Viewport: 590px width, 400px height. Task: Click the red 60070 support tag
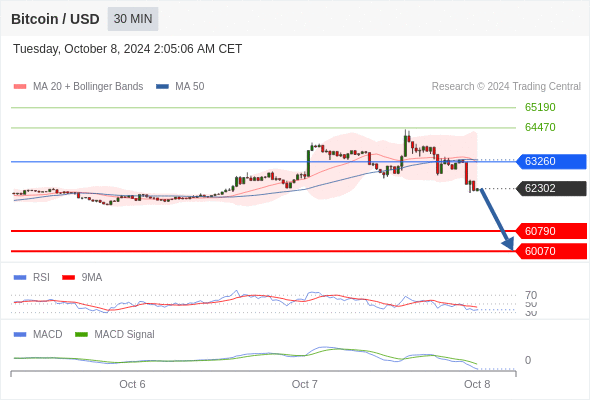551,251
